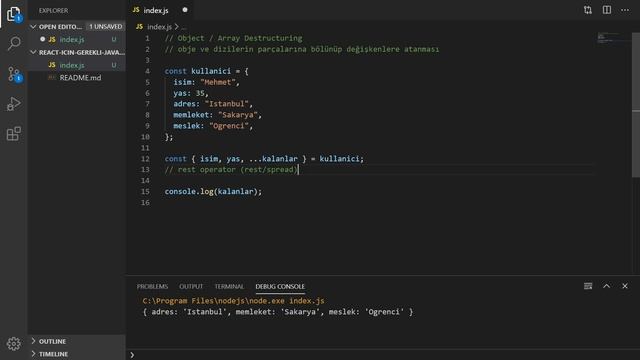Image resolution: width=640 pixels, height=360 pixels.
Task: Open index.js in the project folder
Action: coord(77,65)
